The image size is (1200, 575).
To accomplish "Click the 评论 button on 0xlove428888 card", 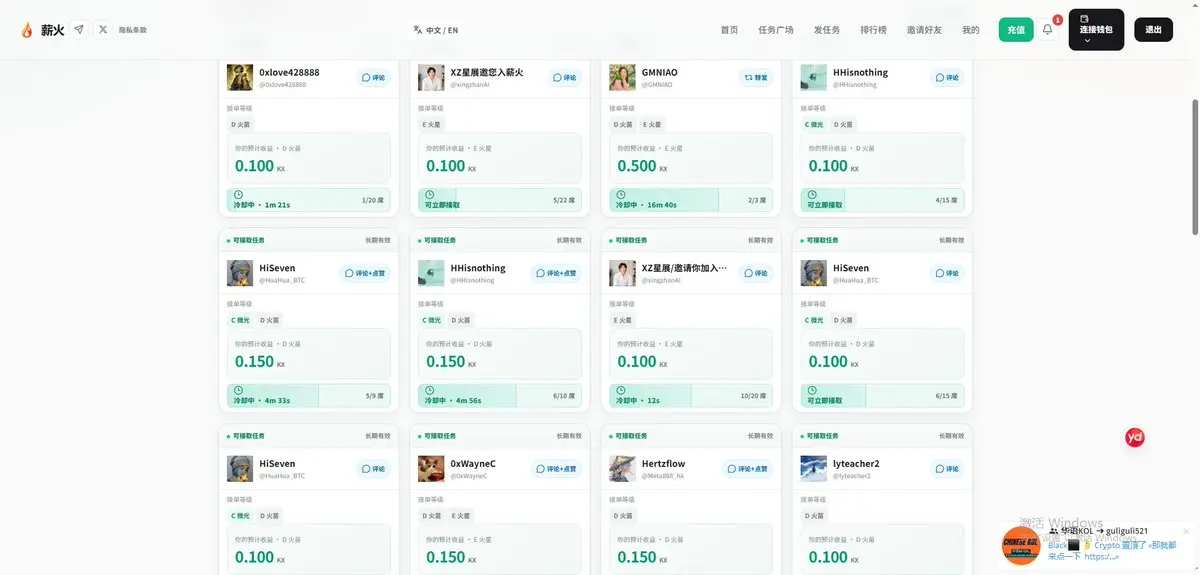I will [374, 77].
